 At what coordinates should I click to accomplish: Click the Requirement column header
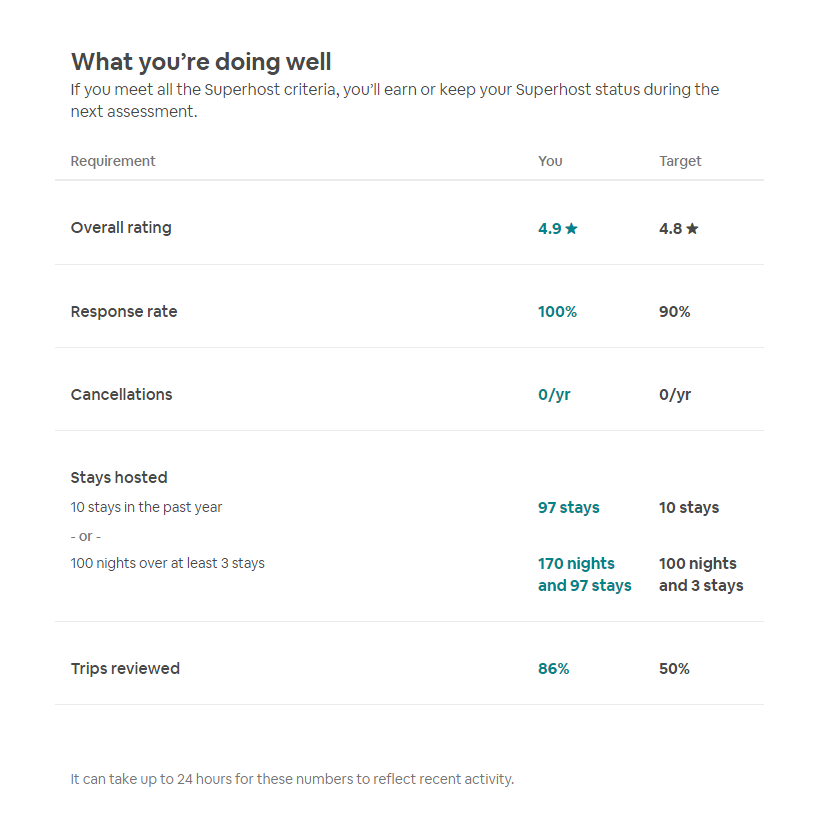pos(113,161)
